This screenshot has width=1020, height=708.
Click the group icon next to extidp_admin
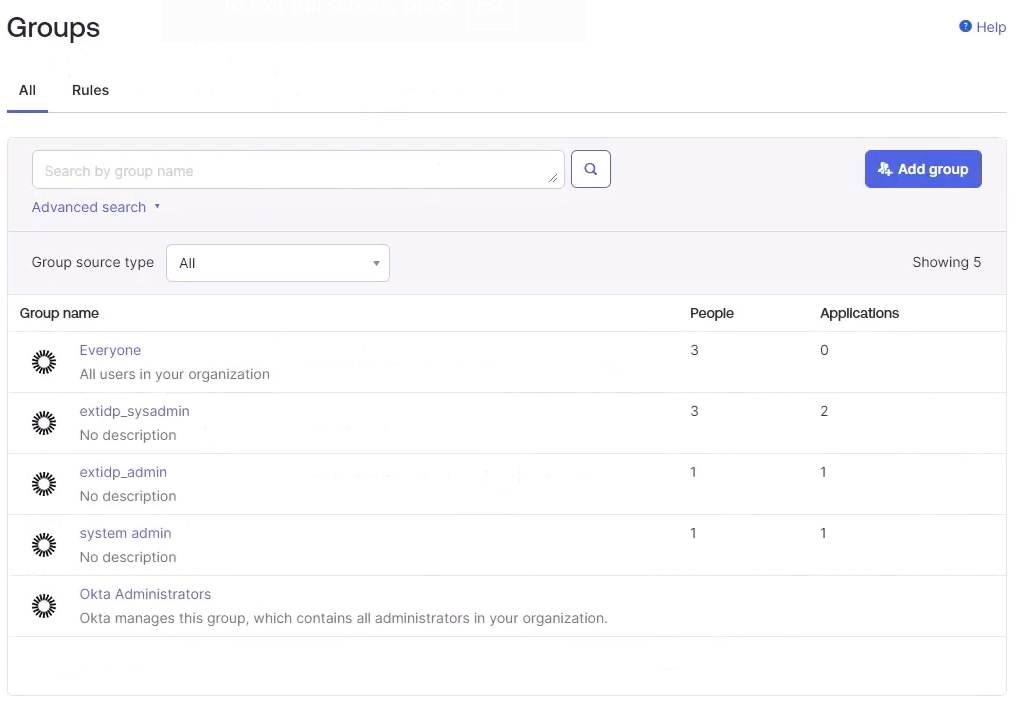pyautogui.click(x=44, y=484)
